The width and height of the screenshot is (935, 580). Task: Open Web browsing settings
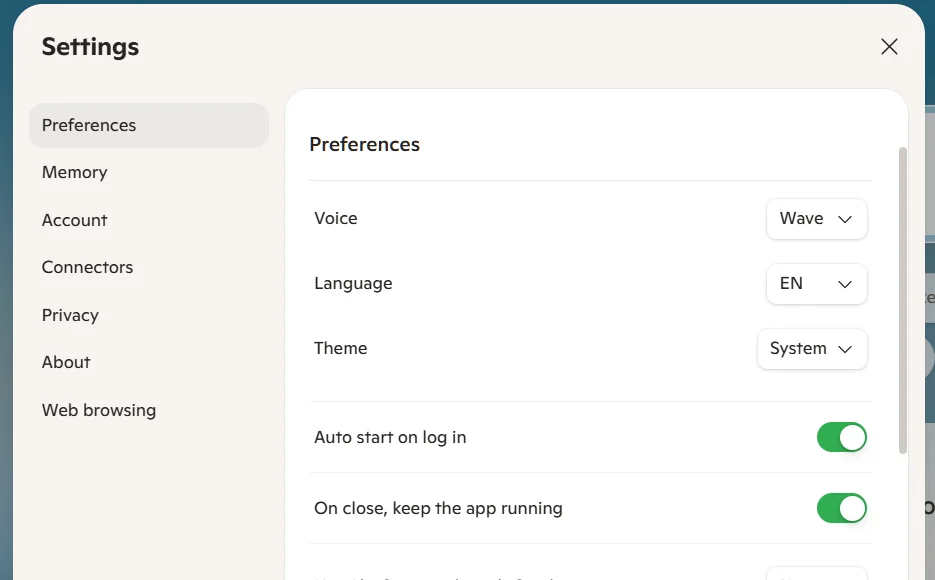point(98,410)
